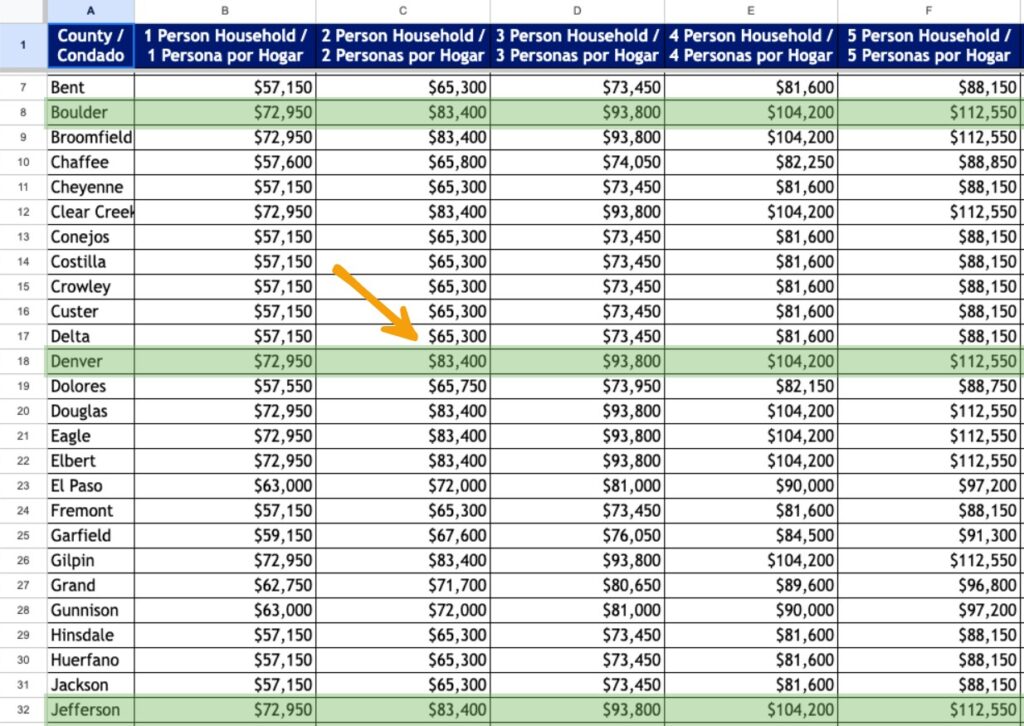Select row number 8 for Boulder

[22, 112]
